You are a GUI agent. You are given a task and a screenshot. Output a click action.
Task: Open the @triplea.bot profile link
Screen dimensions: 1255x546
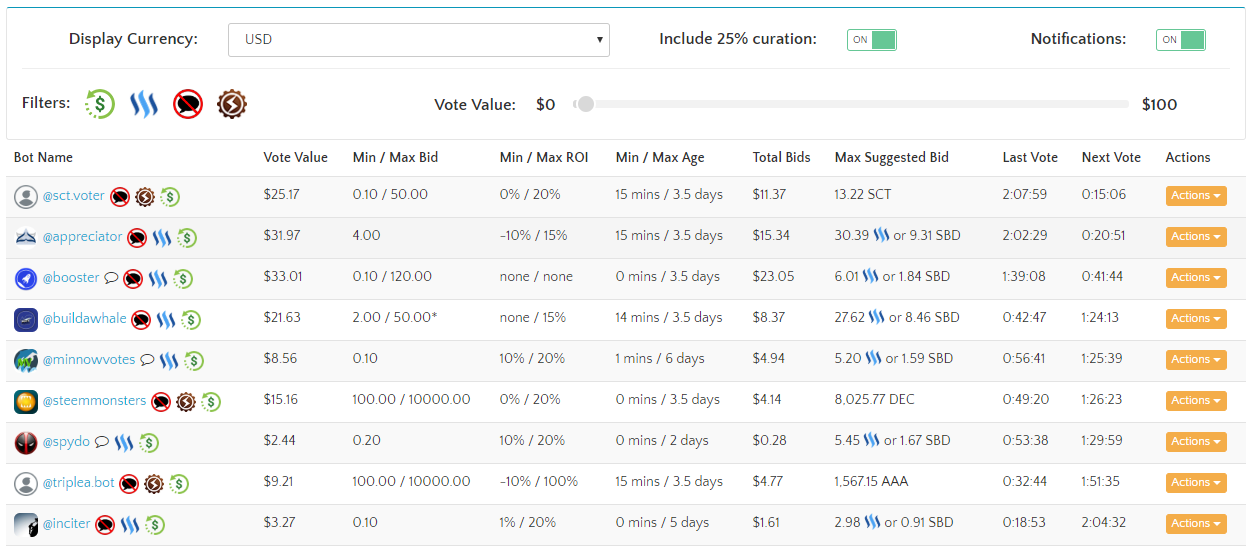[78, 482]
